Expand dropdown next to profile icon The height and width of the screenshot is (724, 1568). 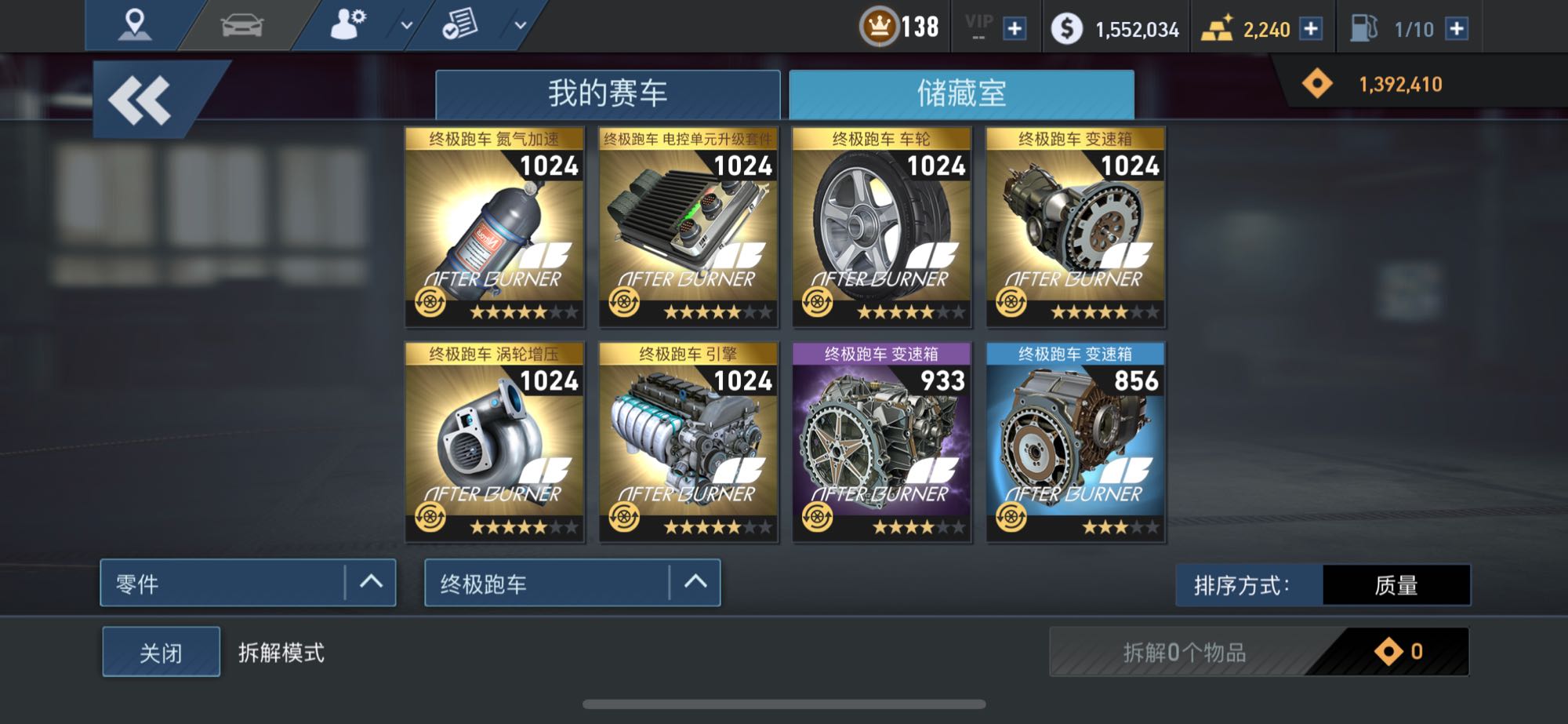point(406,25)
